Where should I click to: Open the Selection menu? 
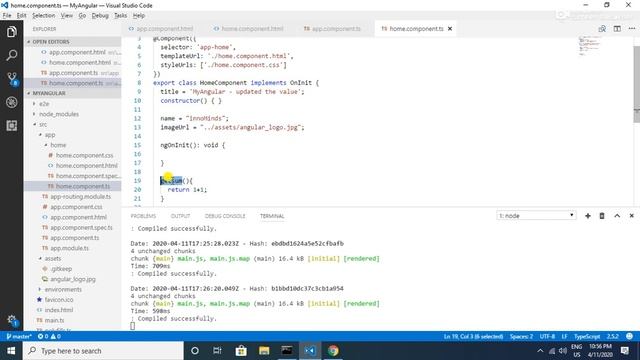(43, 16)
